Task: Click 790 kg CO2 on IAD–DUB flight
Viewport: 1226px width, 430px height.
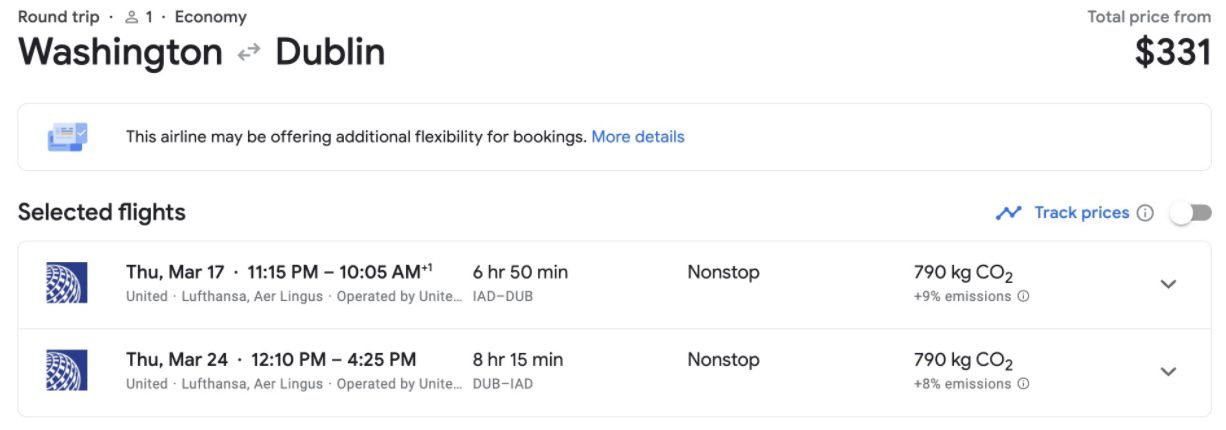Action: point(963,273)
